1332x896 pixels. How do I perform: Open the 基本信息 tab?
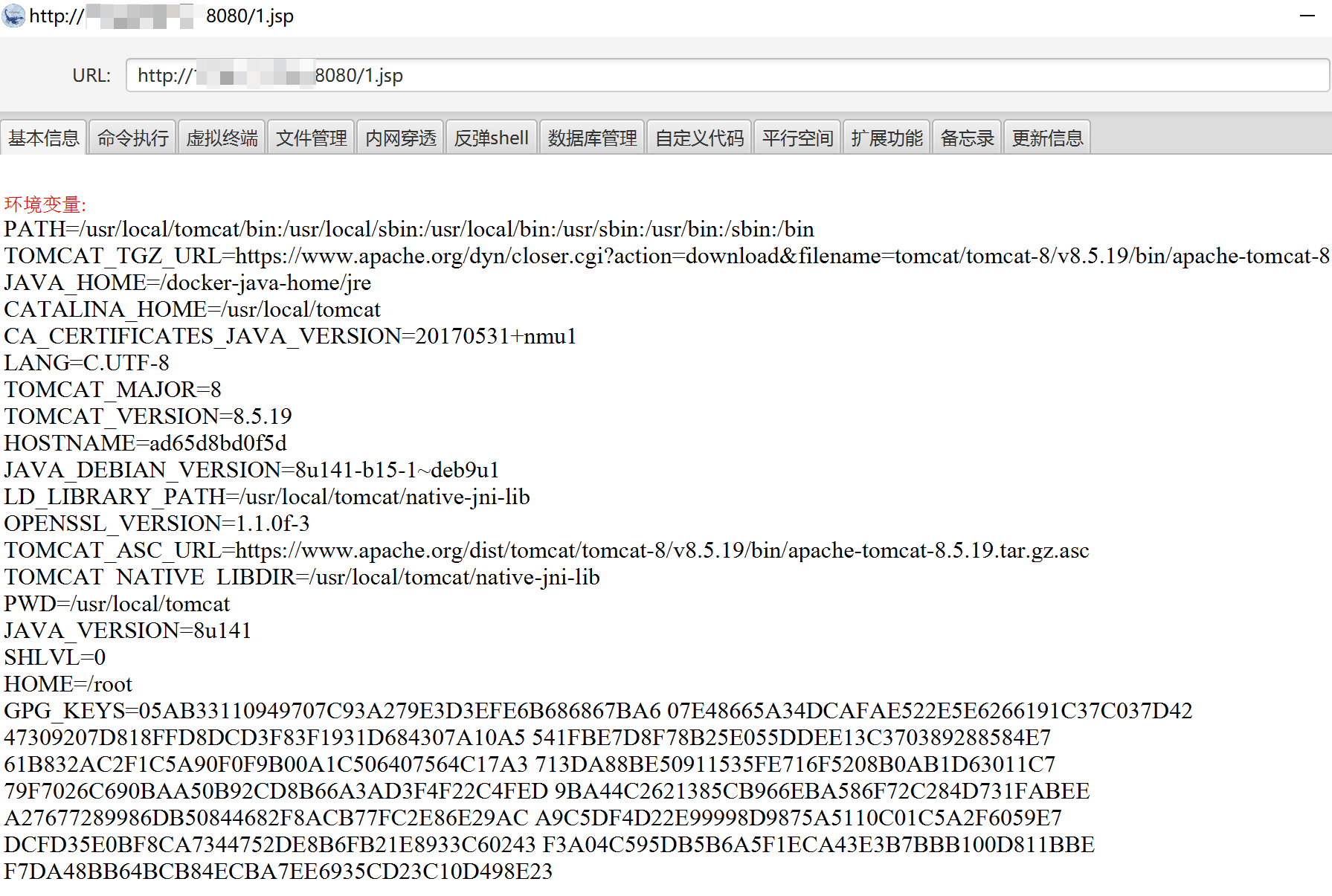click(x=43, y=138)
